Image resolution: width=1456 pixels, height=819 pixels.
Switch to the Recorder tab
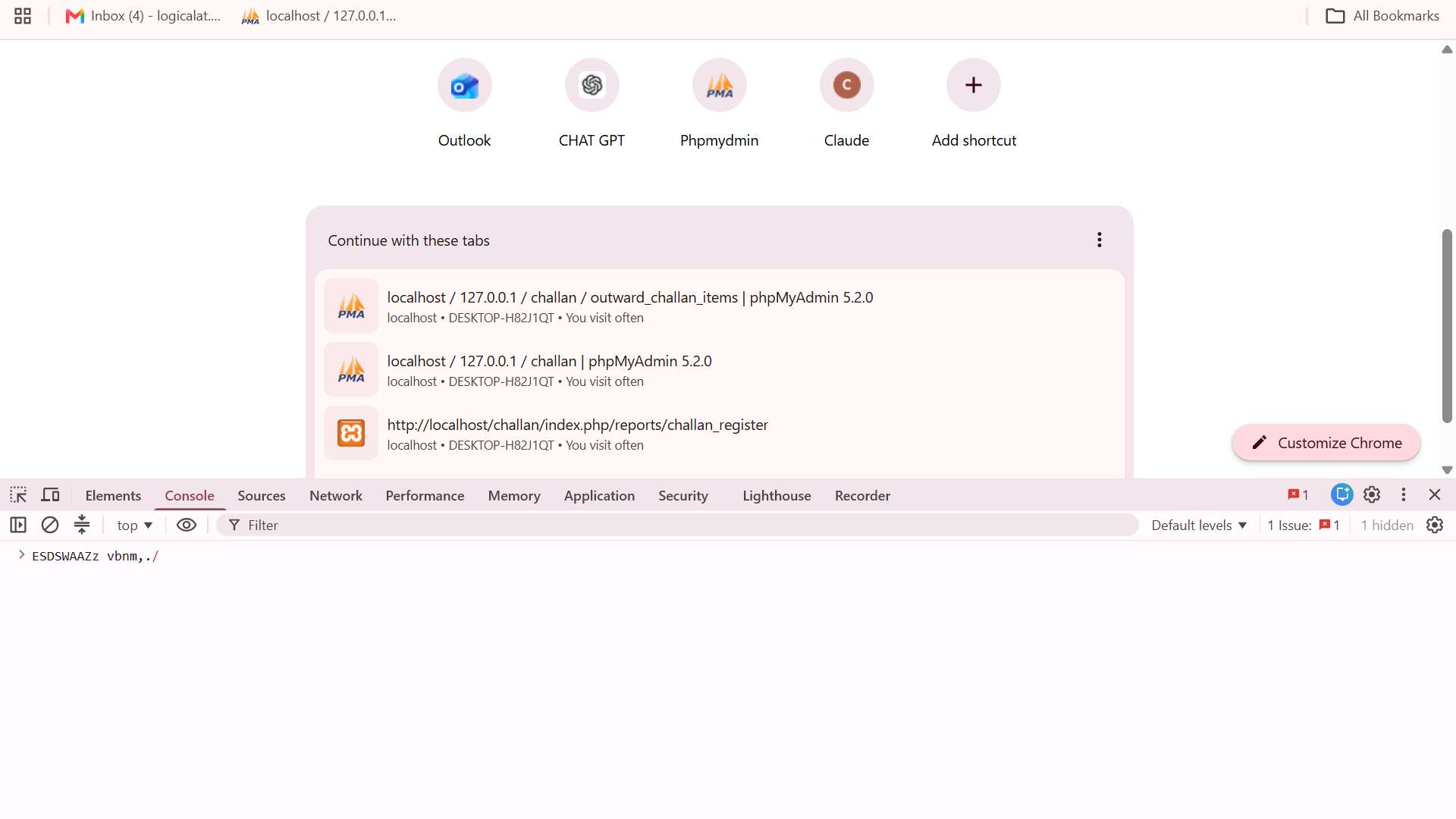862,496
